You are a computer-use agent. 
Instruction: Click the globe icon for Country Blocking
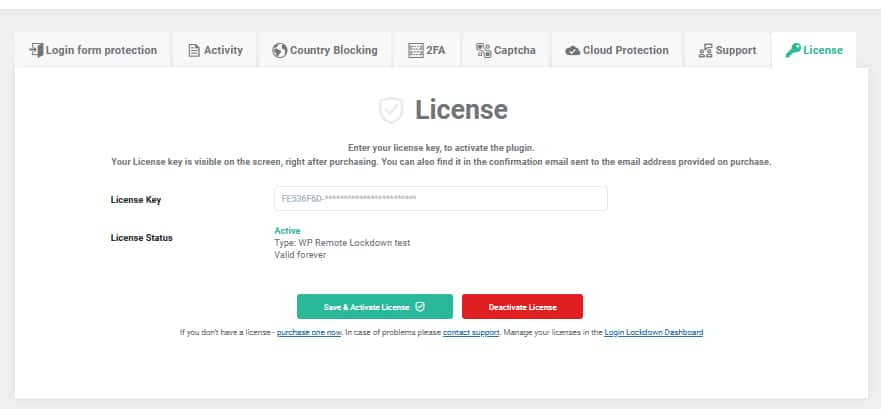point(279,51)
